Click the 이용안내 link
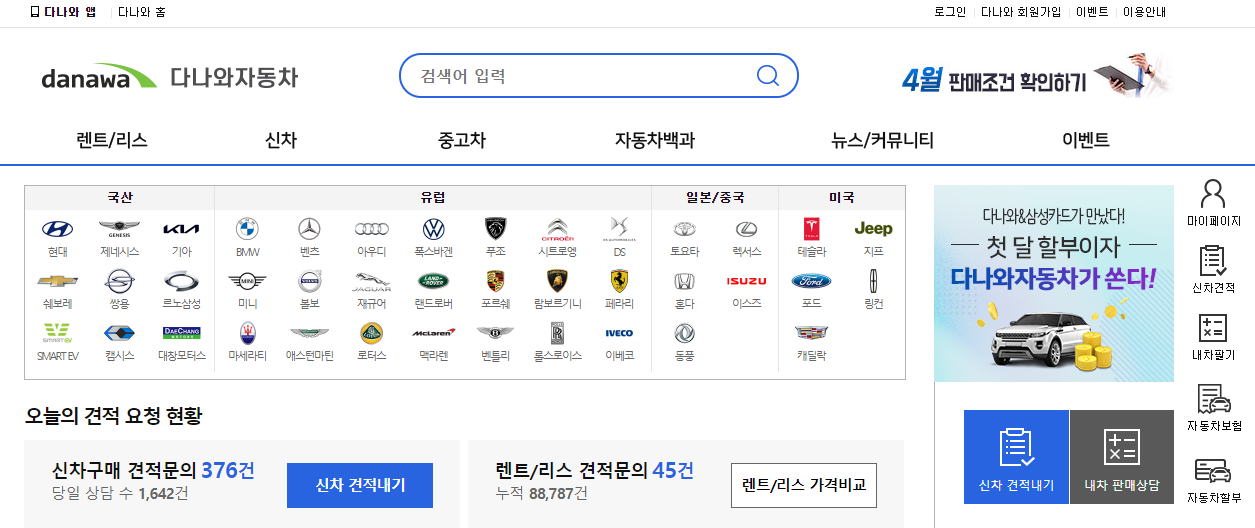 pyautogui.click(x=1146, y=12)
